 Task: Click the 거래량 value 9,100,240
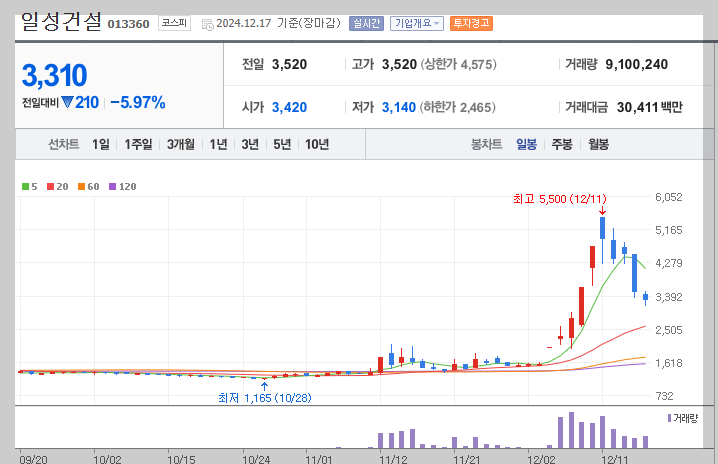point(636,64)
